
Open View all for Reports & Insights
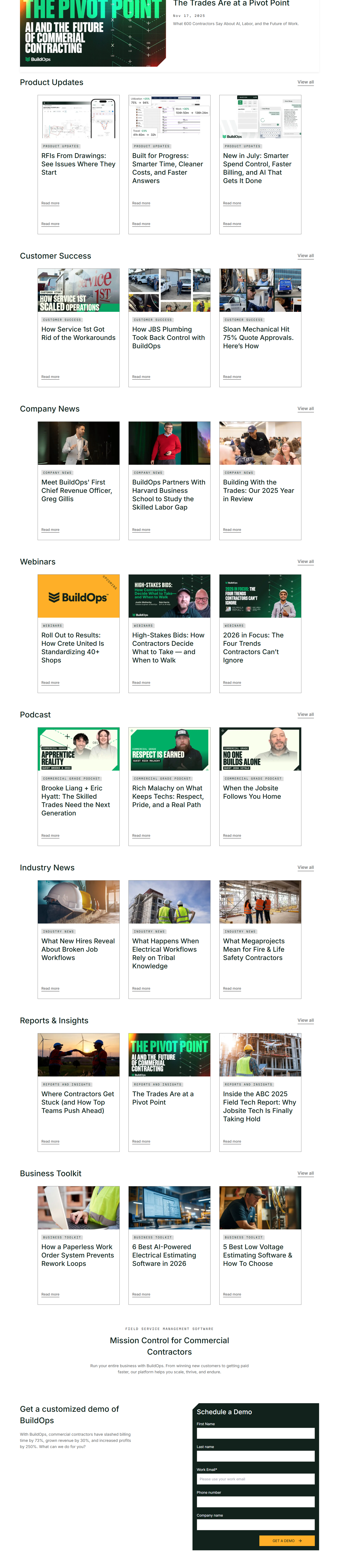click(306, 1020)
